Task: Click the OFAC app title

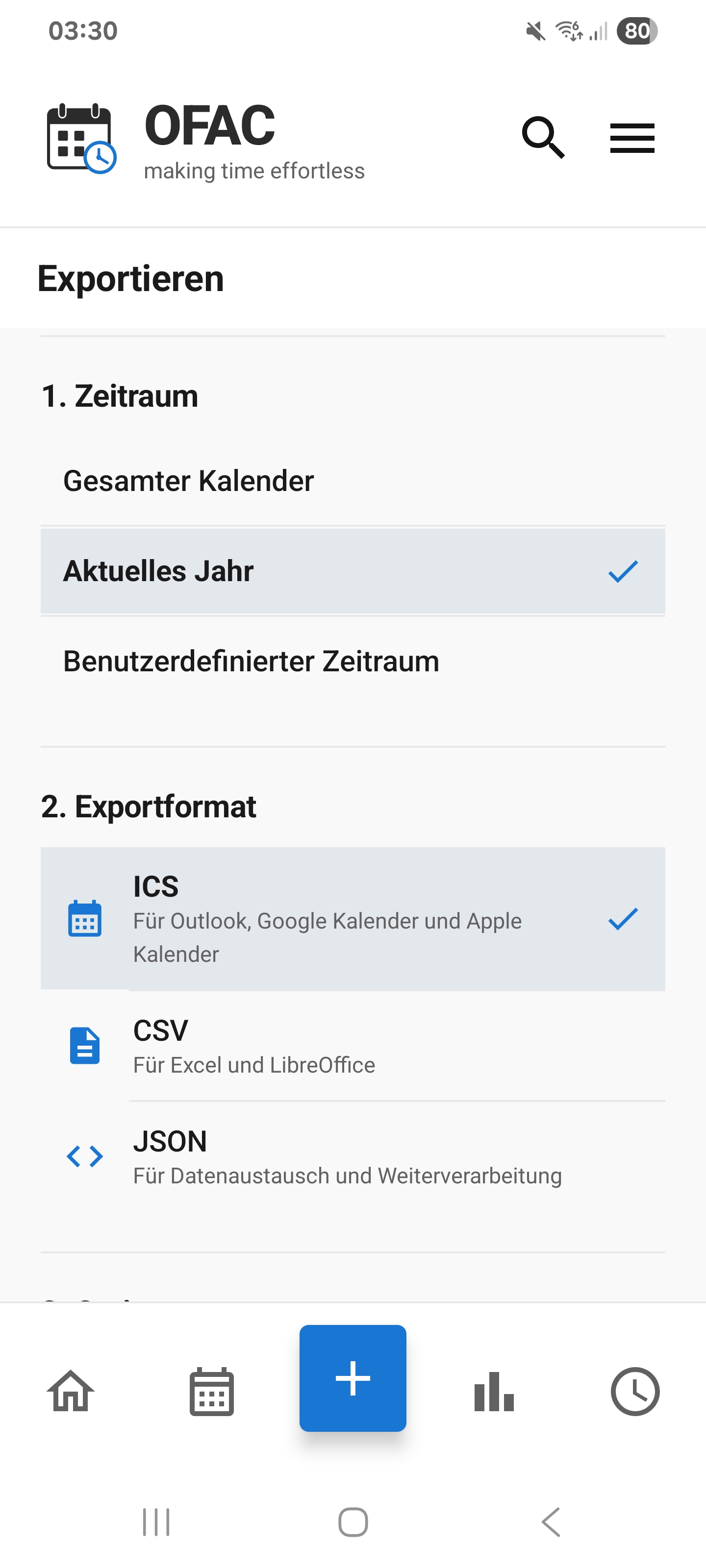Action: tap(209, 125)
